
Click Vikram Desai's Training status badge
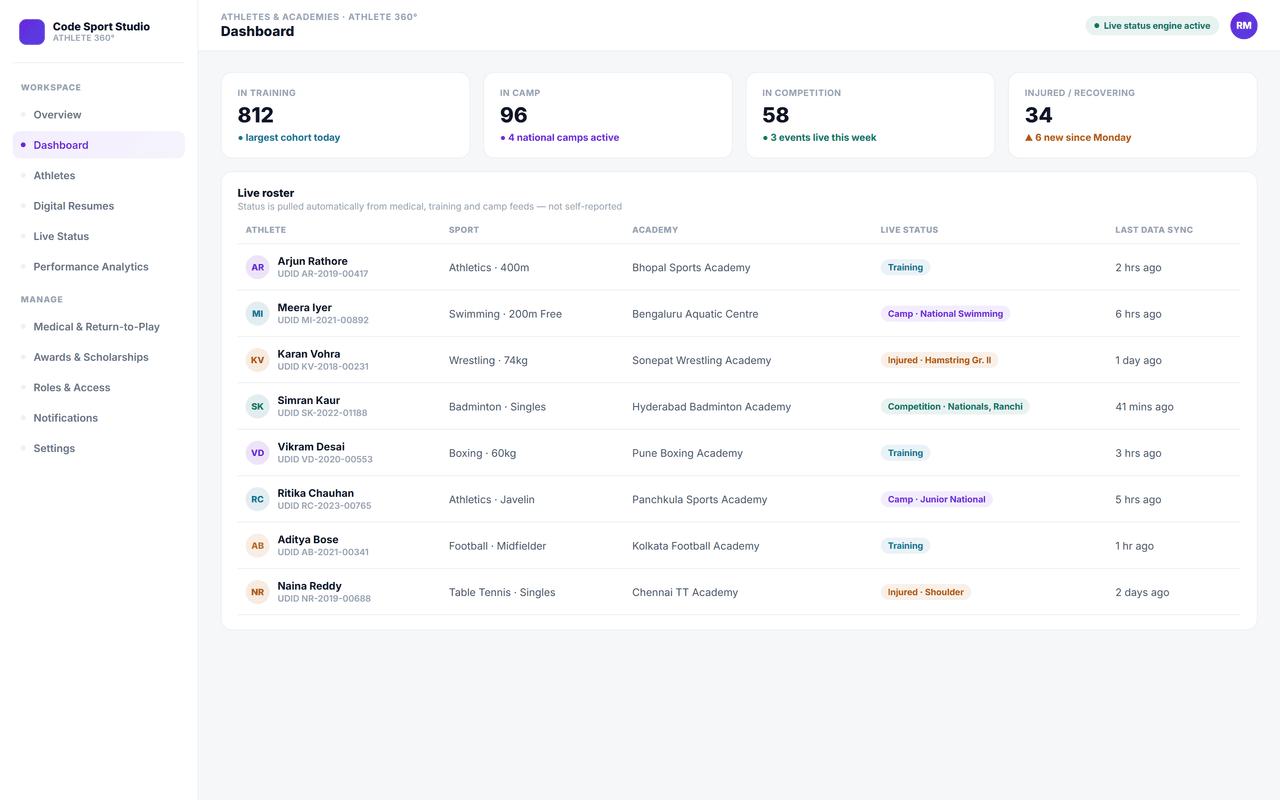[905, 453]
